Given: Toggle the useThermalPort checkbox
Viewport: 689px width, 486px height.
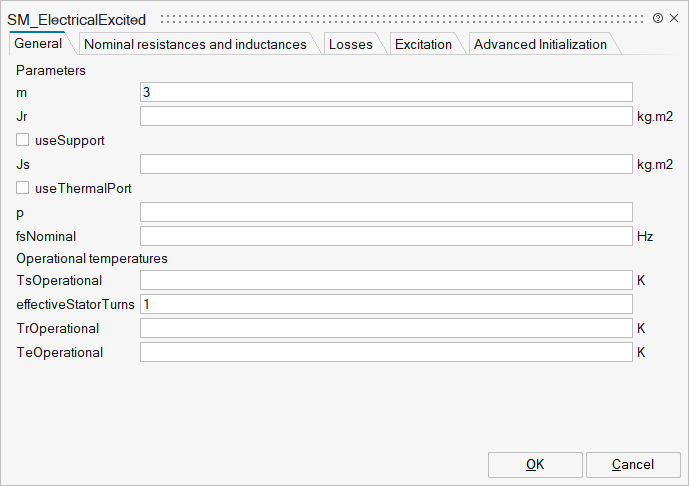Looking at the screenshot, I should tap(23, 188).
